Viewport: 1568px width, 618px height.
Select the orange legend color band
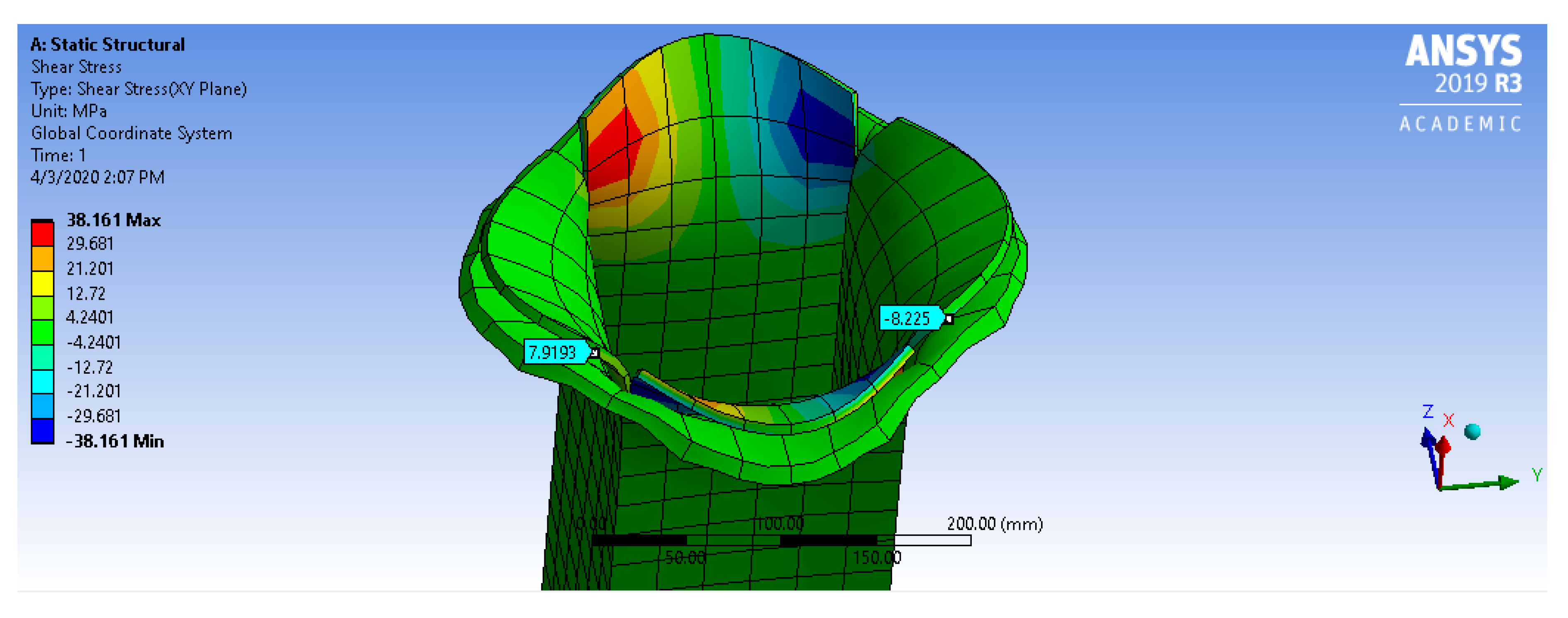(43, 258)
